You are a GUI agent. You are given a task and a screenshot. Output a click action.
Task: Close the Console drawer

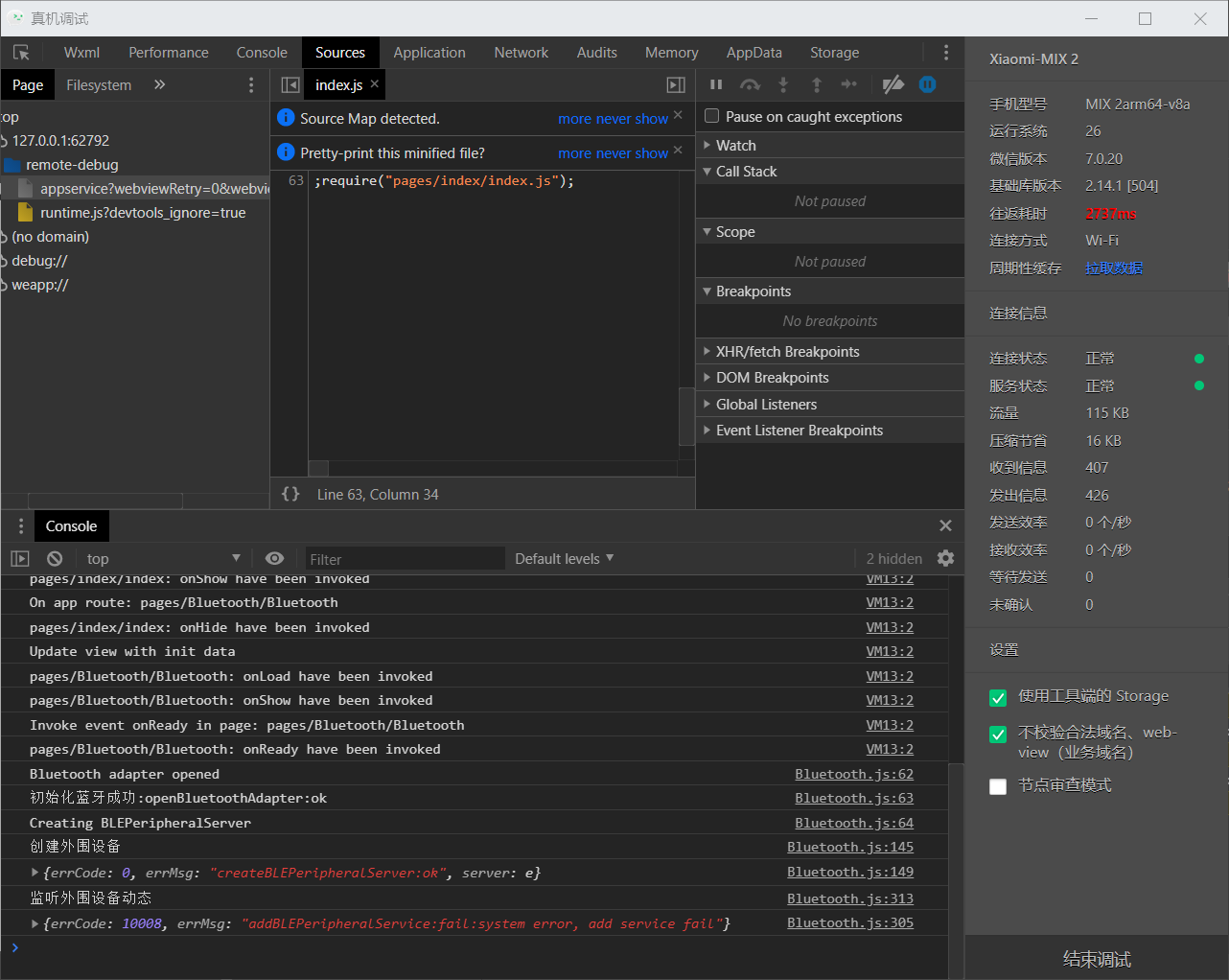945,525
